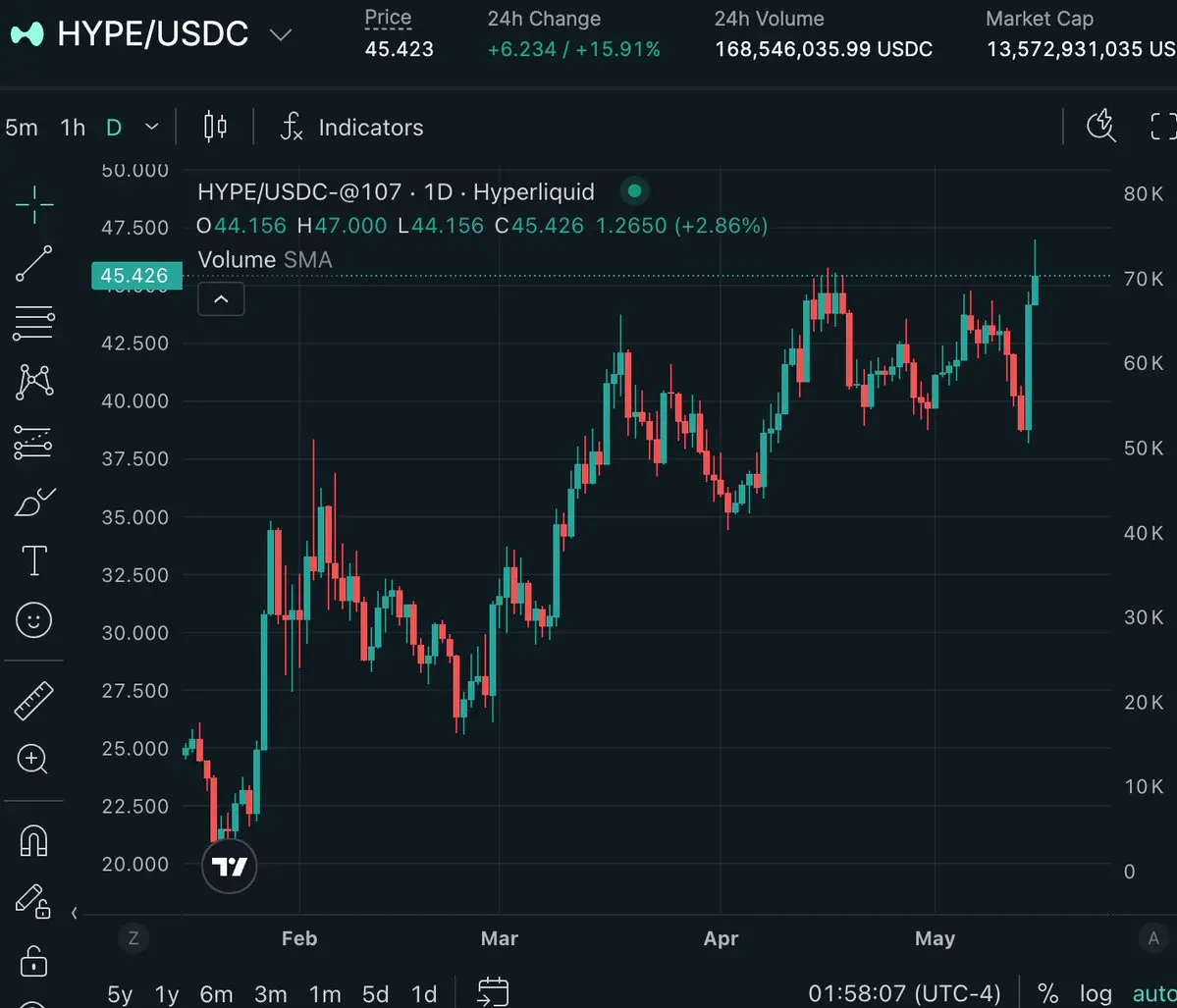Click the underlined Price label
This screenshot has width=1177, height=1008.
click(x=388, y=18)
